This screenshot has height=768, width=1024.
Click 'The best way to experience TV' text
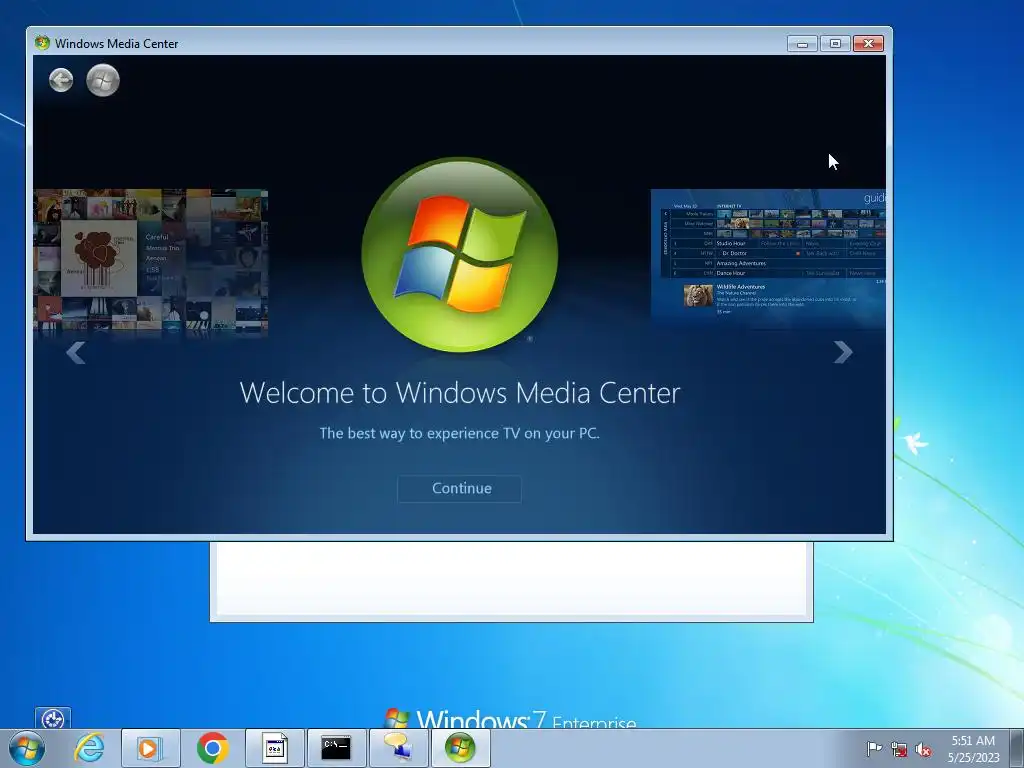459,434
